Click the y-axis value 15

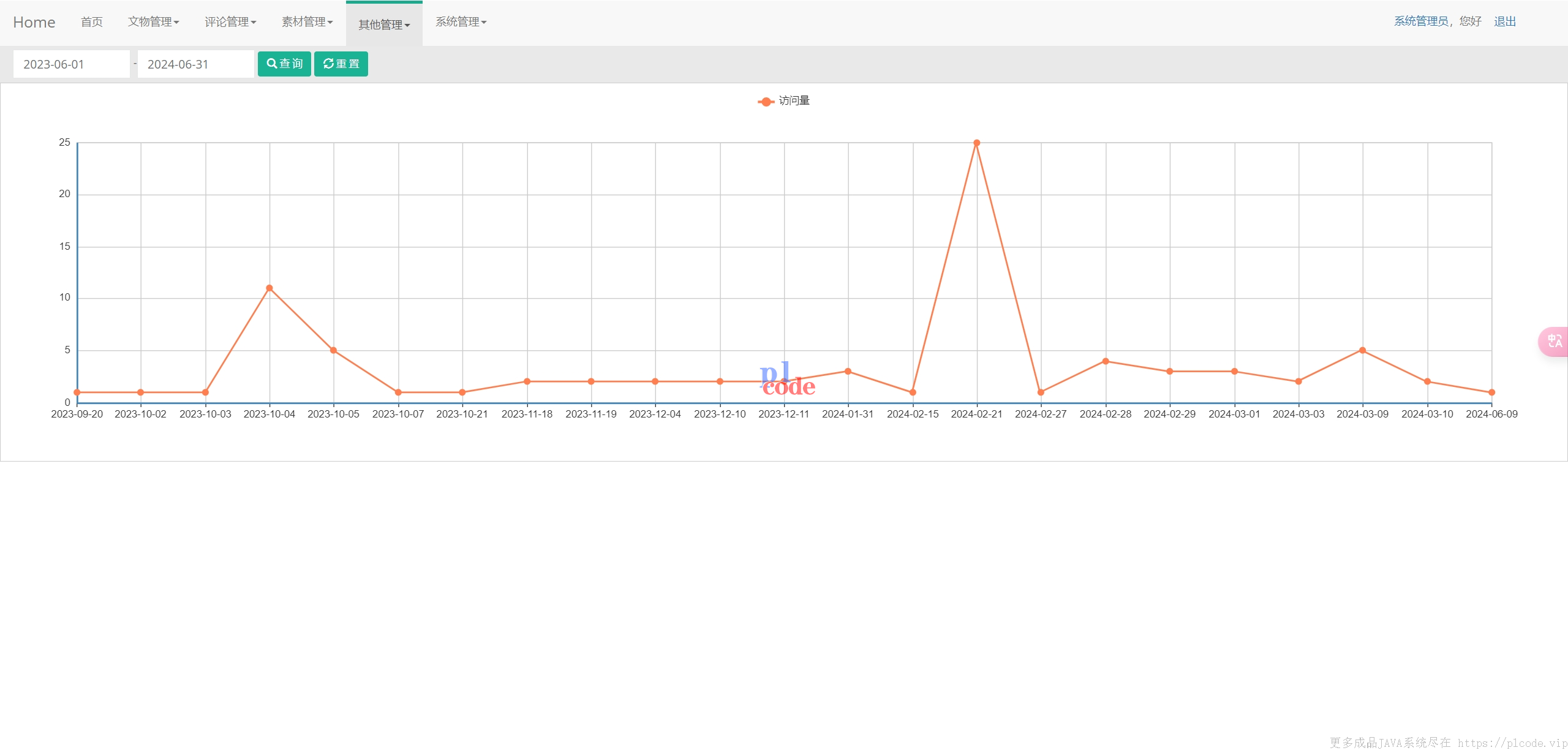coord(64,246)
